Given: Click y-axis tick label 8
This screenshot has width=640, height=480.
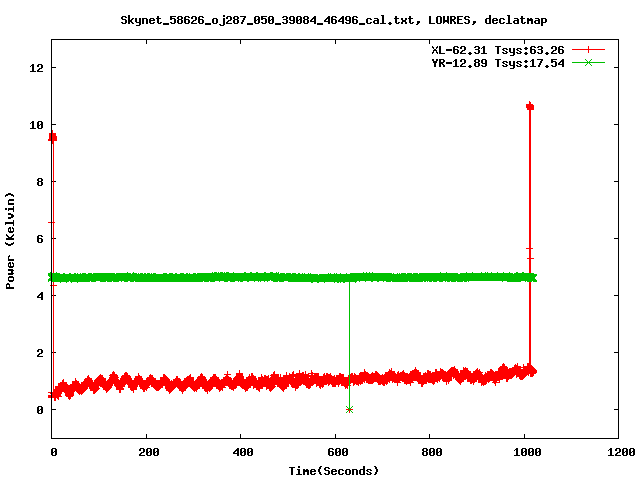Looking at the screenshot, I should point(40,182).
